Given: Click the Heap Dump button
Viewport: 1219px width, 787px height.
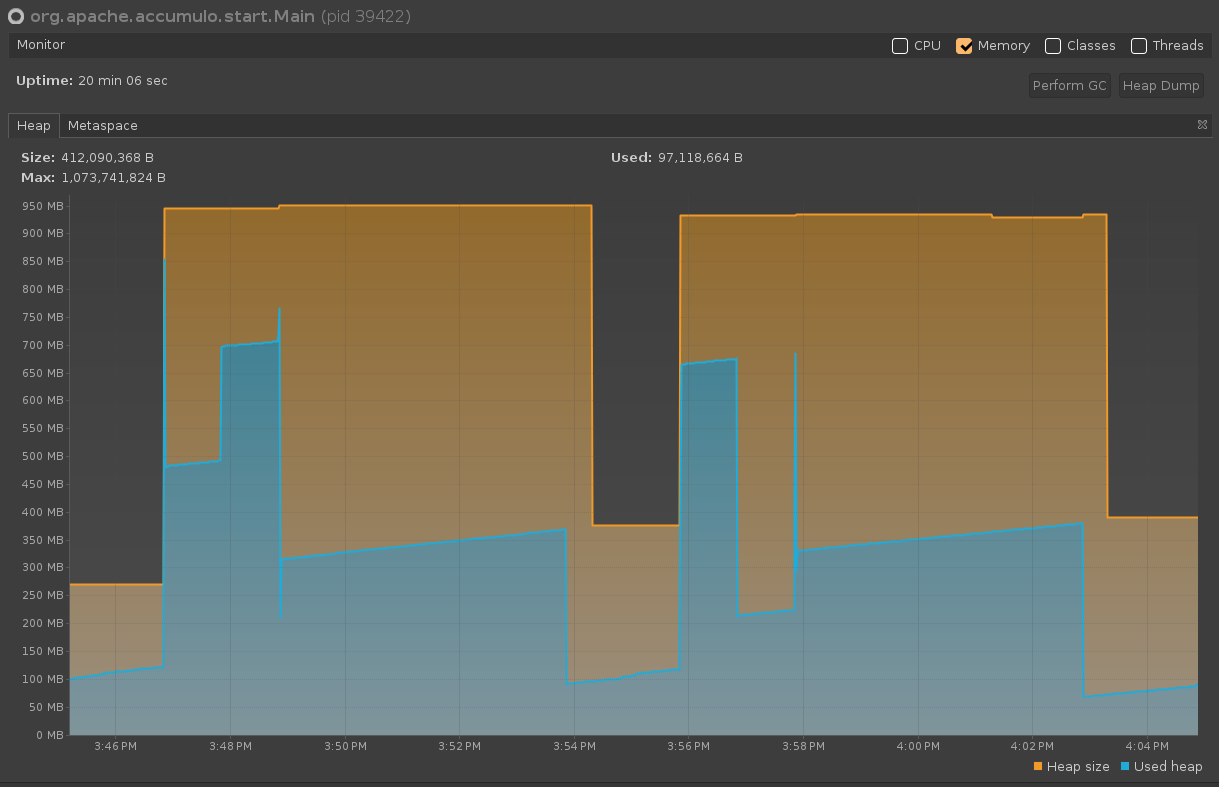Looking at the screenshot, I should tap(1160, 86).
